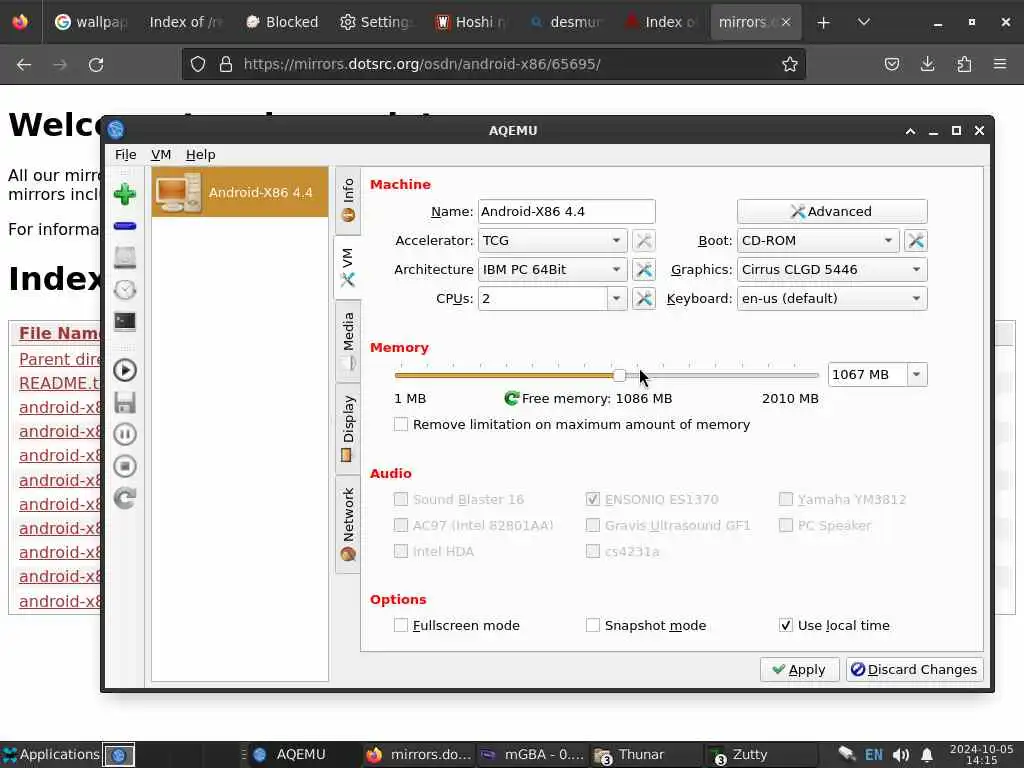Click the memory slider handle
1024x768 pixels.
click(619, 375)
